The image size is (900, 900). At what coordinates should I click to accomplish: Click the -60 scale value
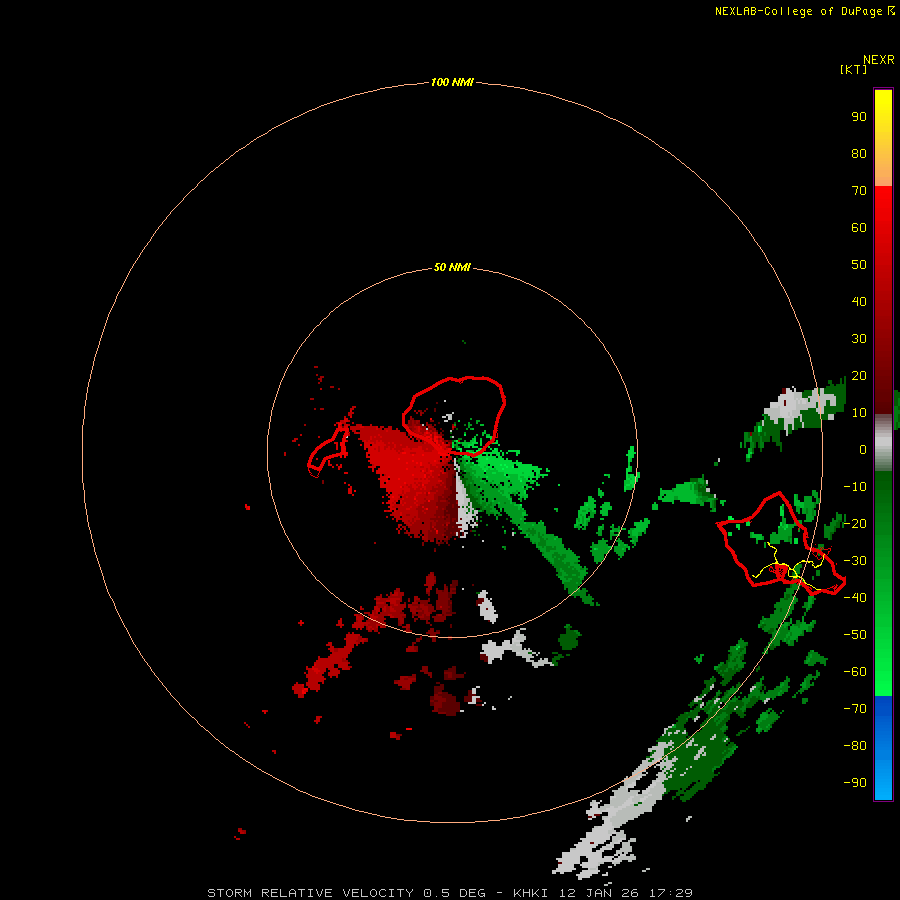coord(855,672)
